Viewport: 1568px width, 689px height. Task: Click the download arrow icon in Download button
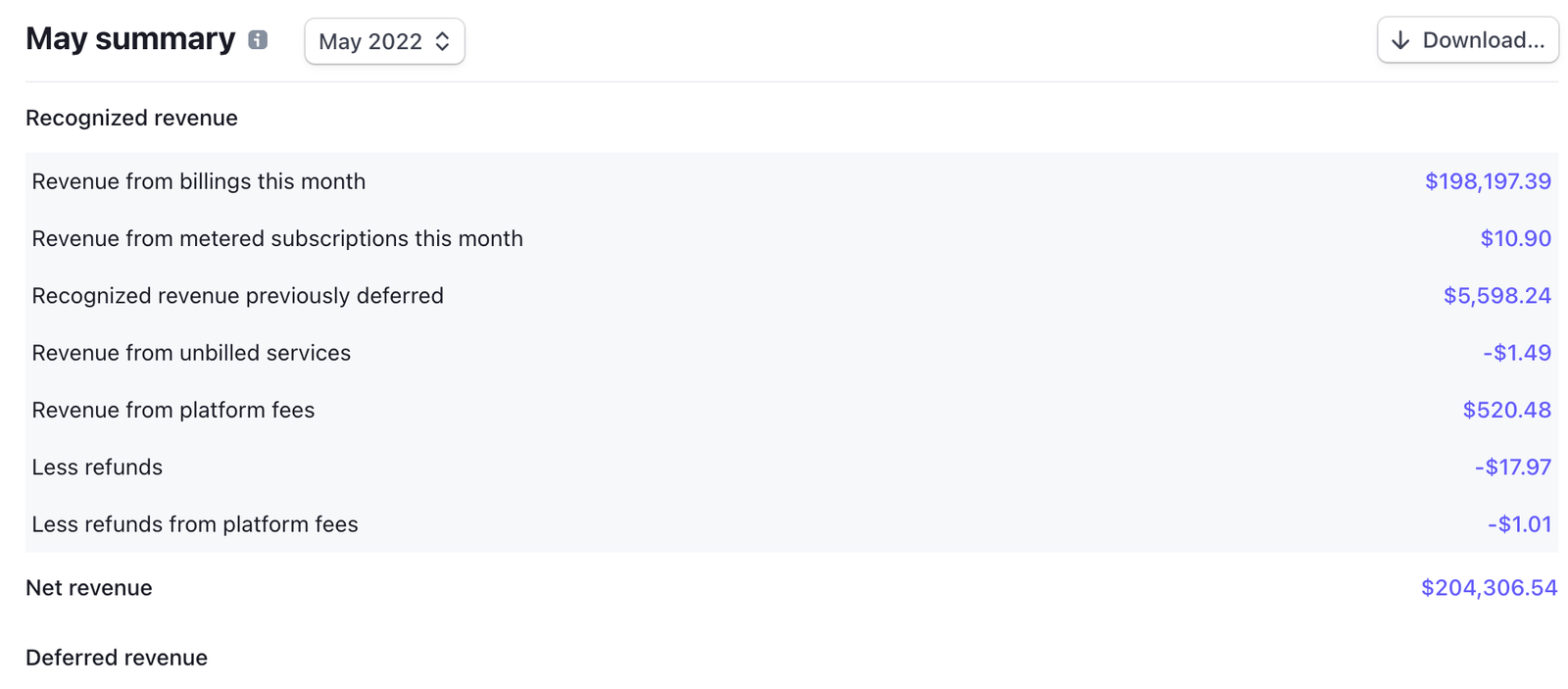(x=1400, y=40)
